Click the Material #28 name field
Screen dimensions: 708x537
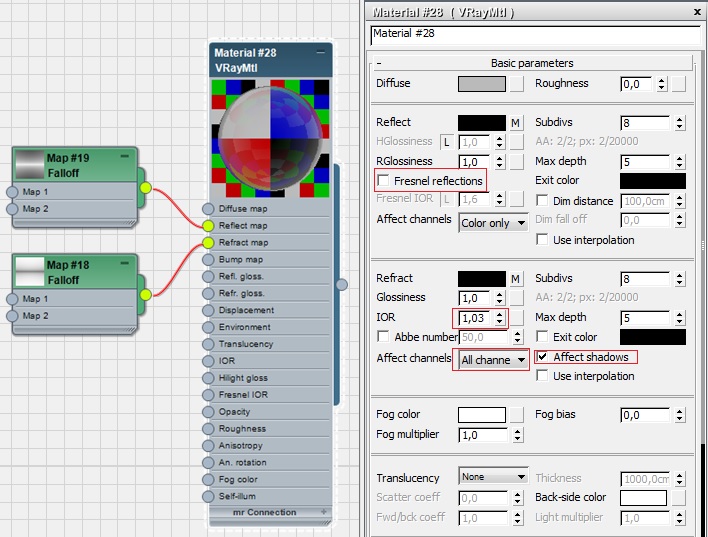pos(536,35)
